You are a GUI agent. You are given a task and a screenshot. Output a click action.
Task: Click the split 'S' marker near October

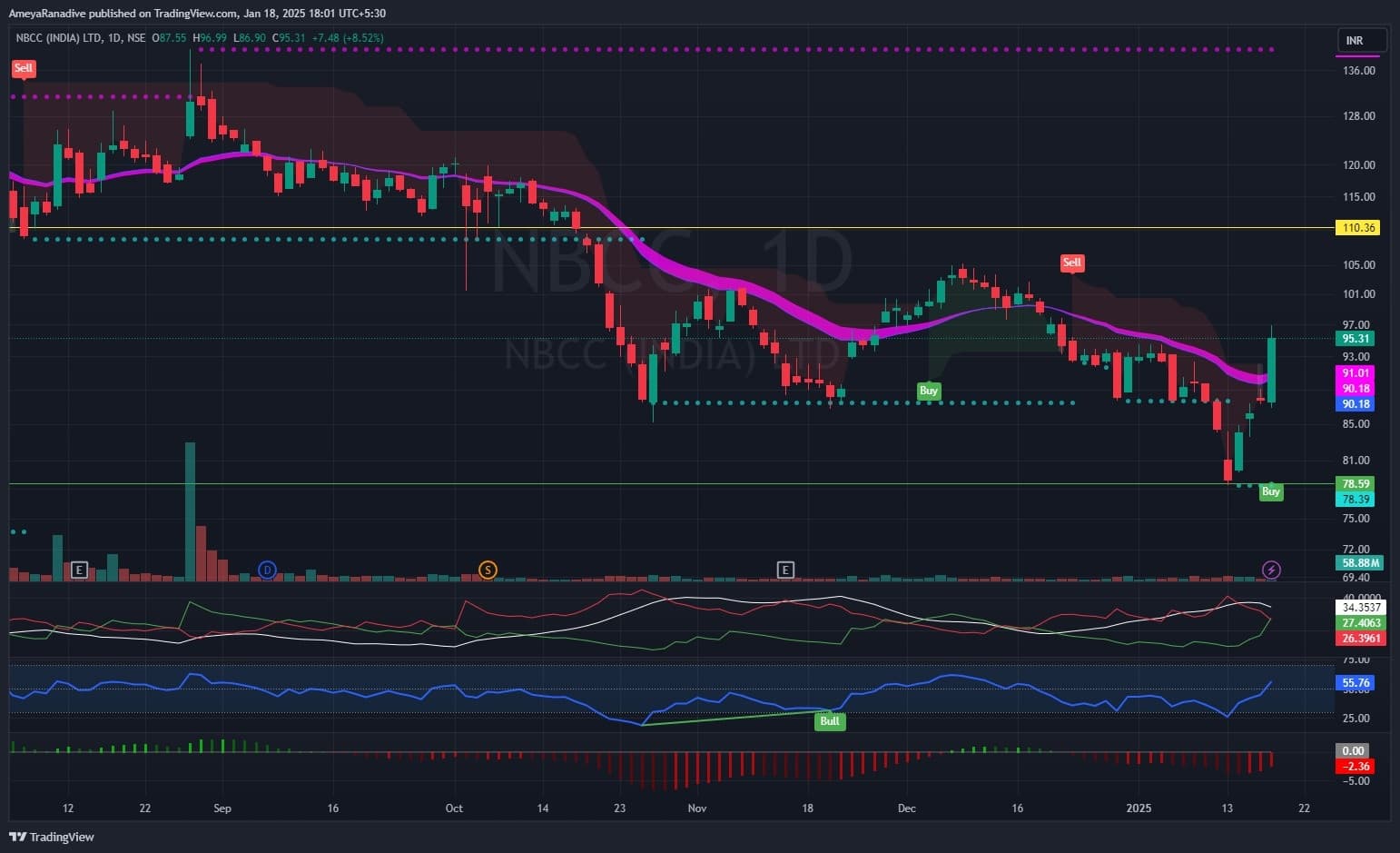[488, 570]
